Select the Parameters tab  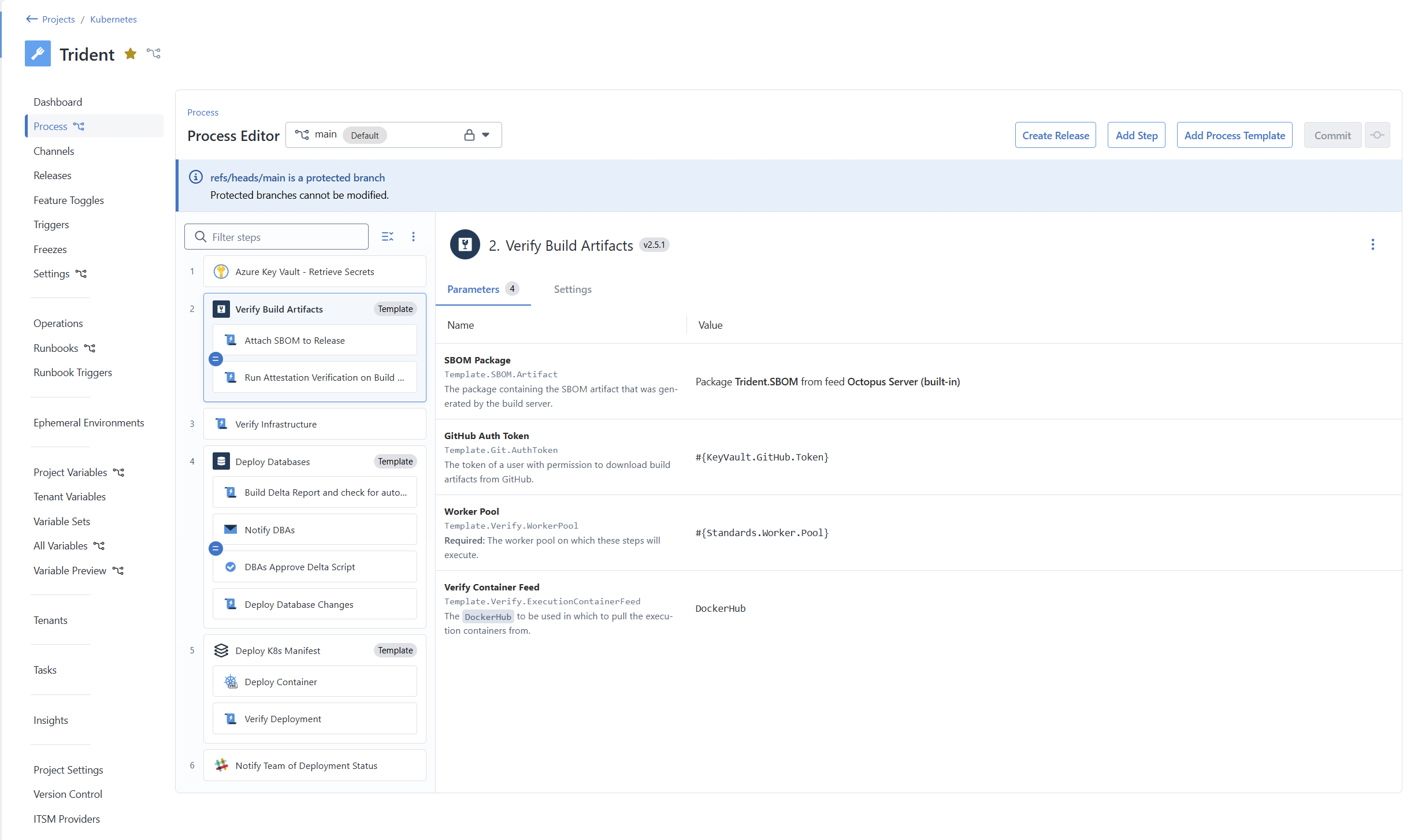[x=473, y=289]
